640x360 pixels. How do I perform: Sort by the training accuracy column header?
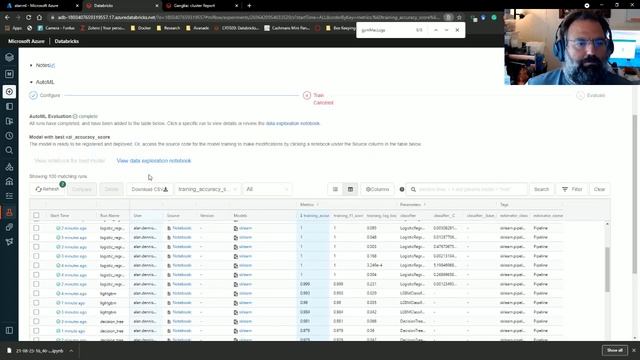click(314, 216)
